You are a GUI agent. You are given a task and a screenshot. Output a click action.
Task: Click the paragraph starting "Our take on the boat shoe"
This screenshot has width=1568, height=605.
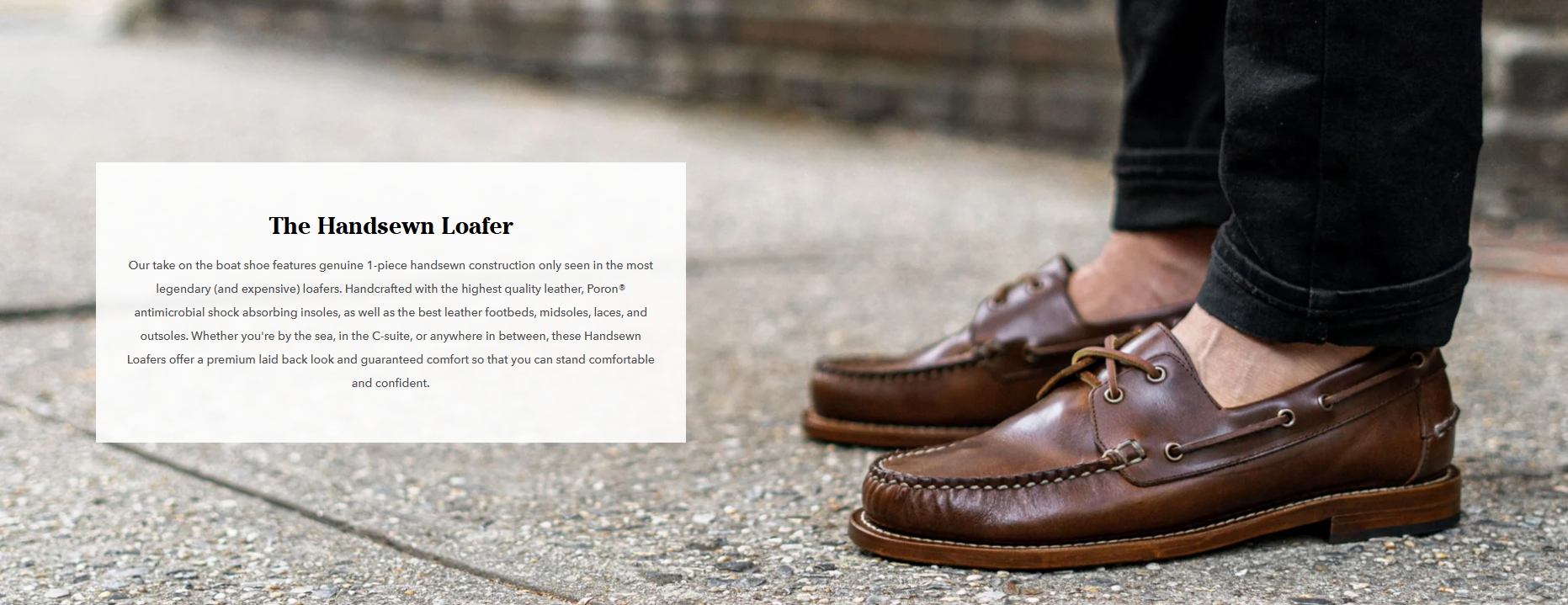point(391,324)
